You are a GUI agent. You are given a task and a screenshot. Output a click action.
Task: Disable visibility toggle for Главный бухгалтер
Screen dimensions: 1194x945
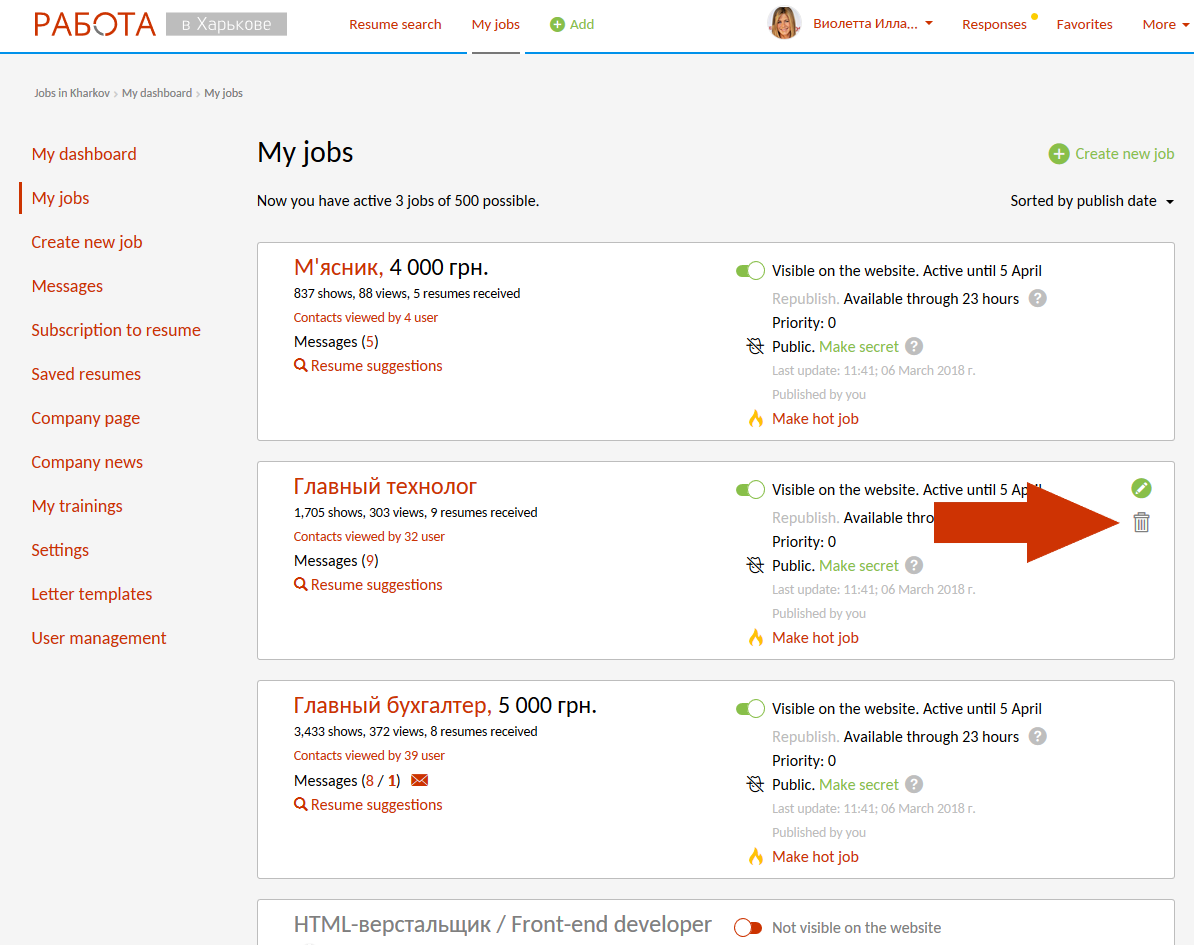(750, 709)
